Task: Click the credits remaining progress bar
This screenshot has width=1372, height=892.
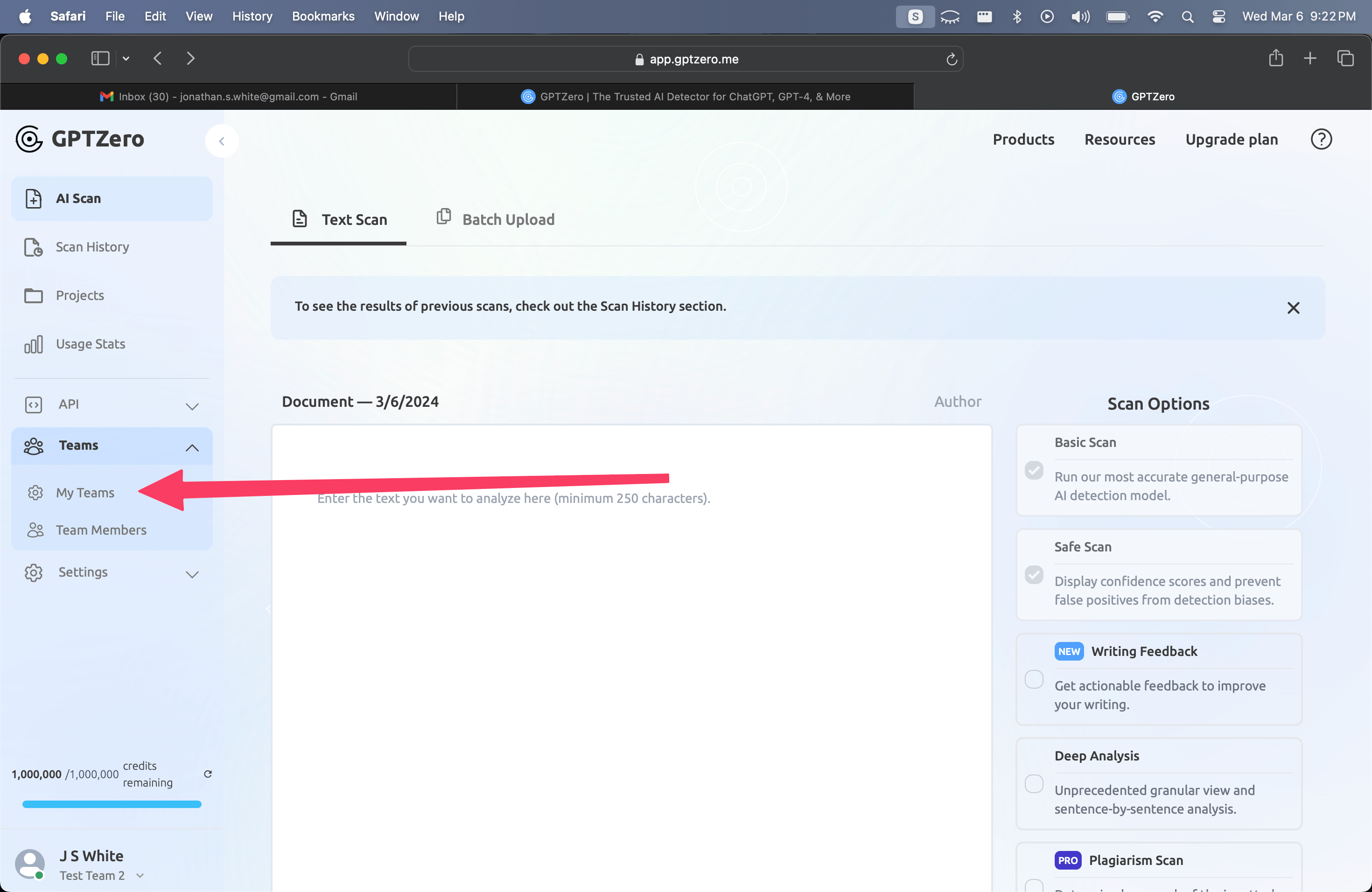Action: [x=112, y=804]
